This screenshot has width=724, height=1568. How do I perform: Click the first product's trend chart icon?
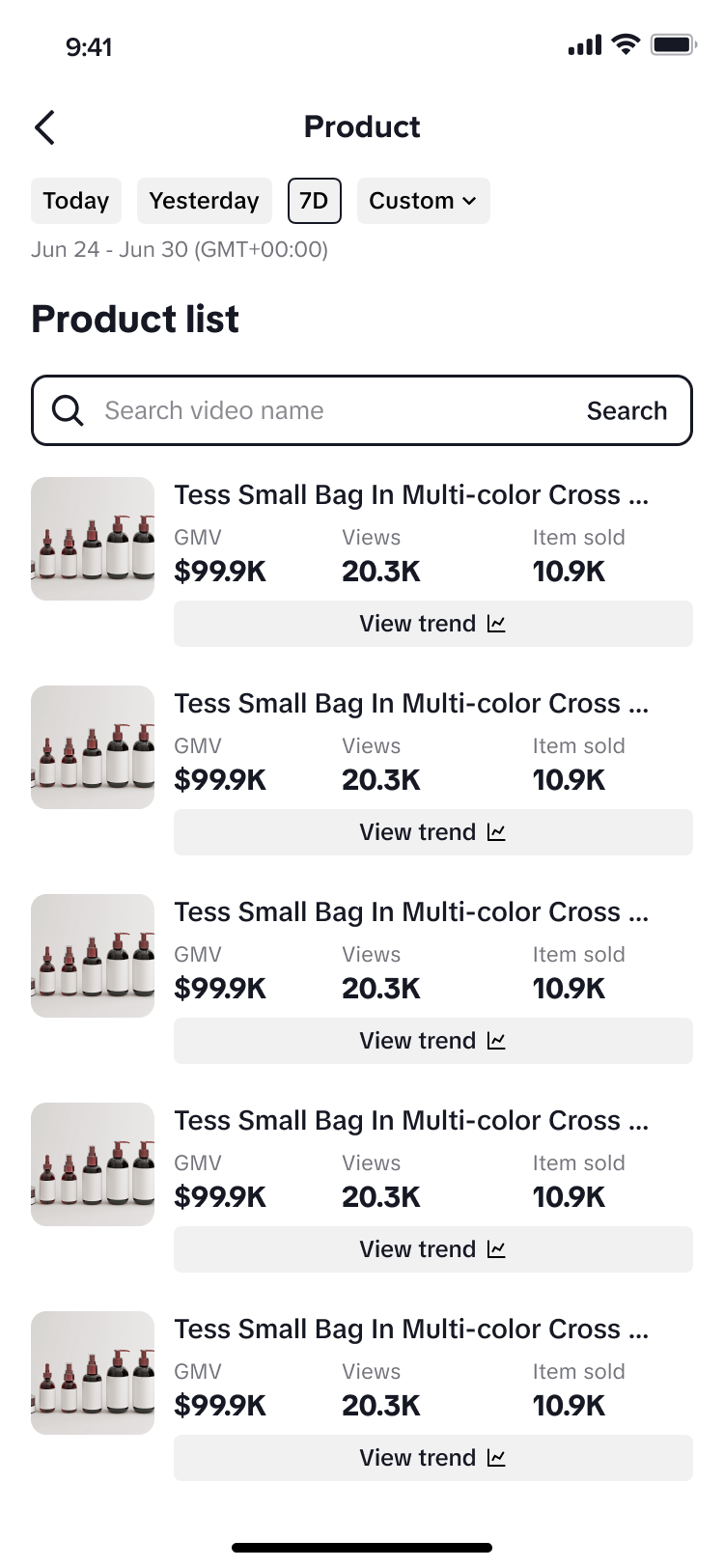coord(496,624)
